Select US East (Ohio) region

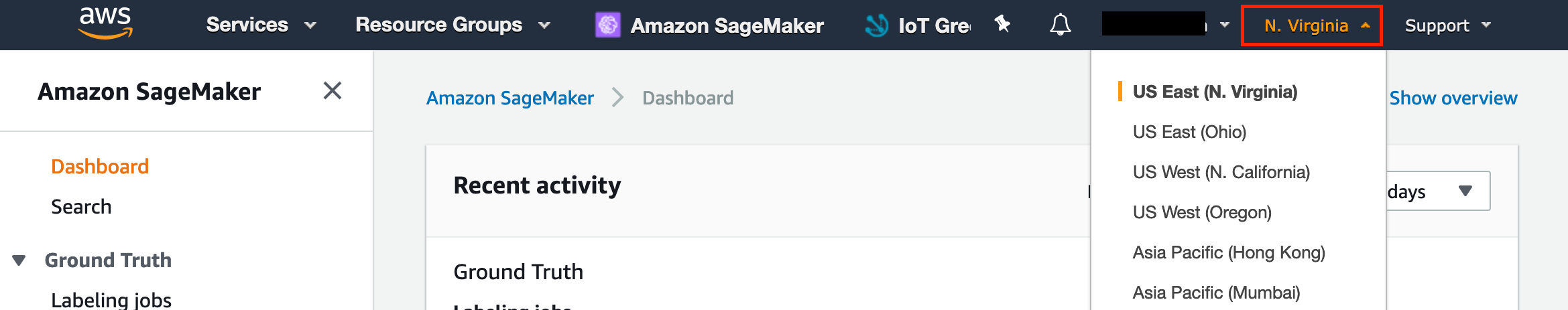coord(1189,132)
